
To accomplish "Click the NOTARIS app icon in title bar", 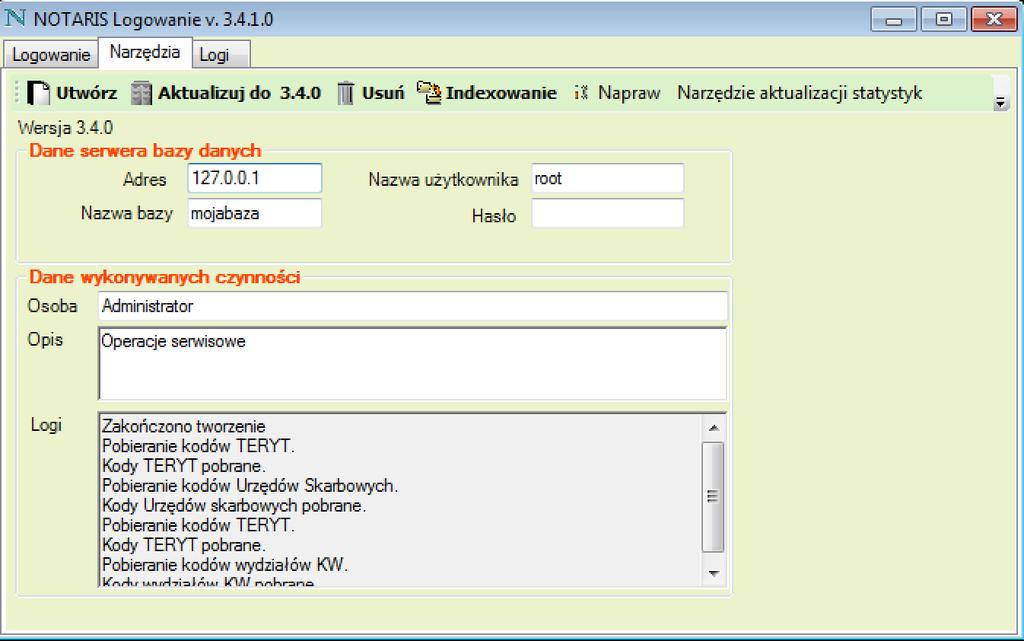I will (x=15, y=18).
